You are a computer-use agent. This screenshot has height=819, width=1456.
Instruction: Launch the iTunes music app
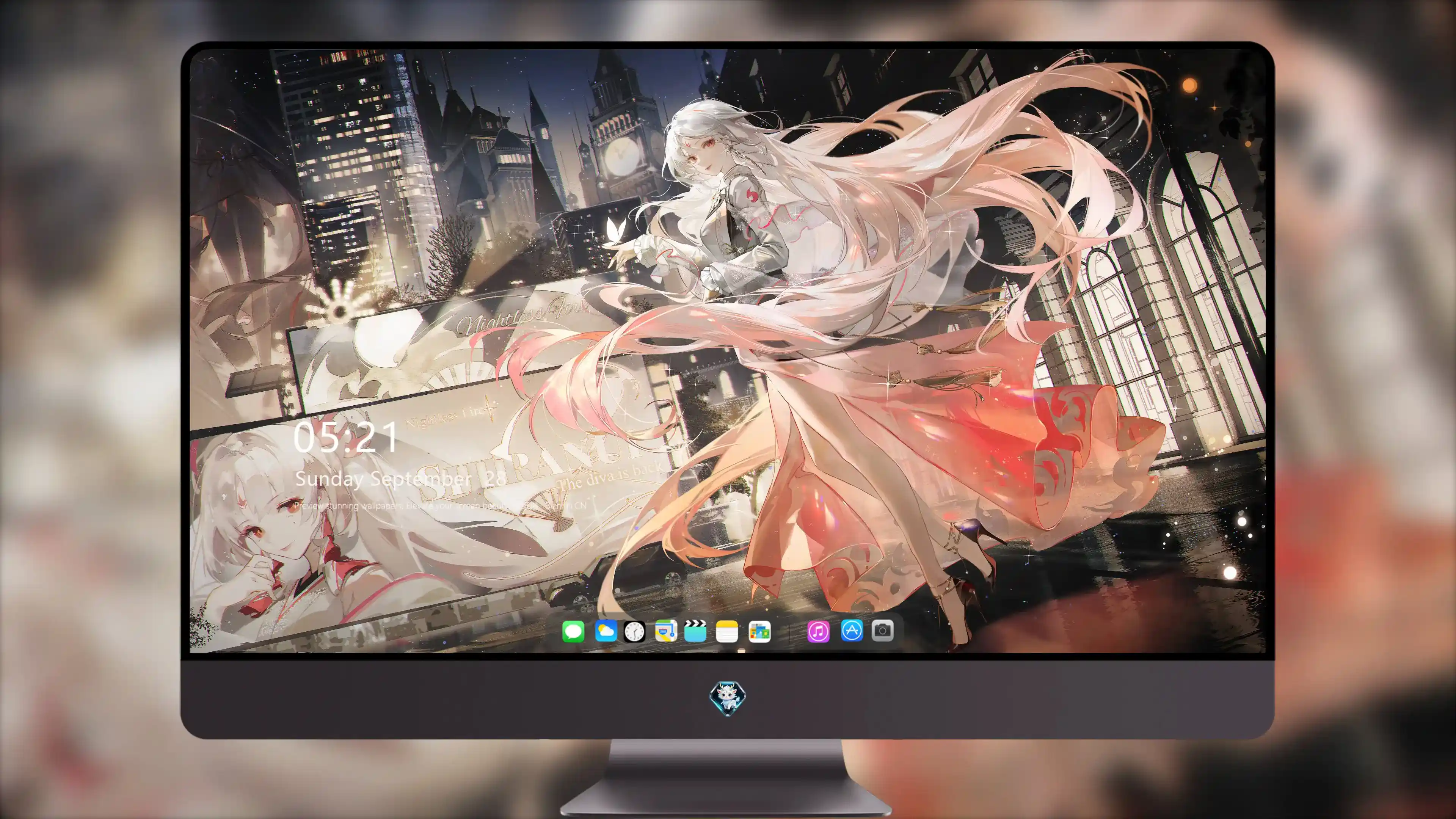tap(819, 631)
